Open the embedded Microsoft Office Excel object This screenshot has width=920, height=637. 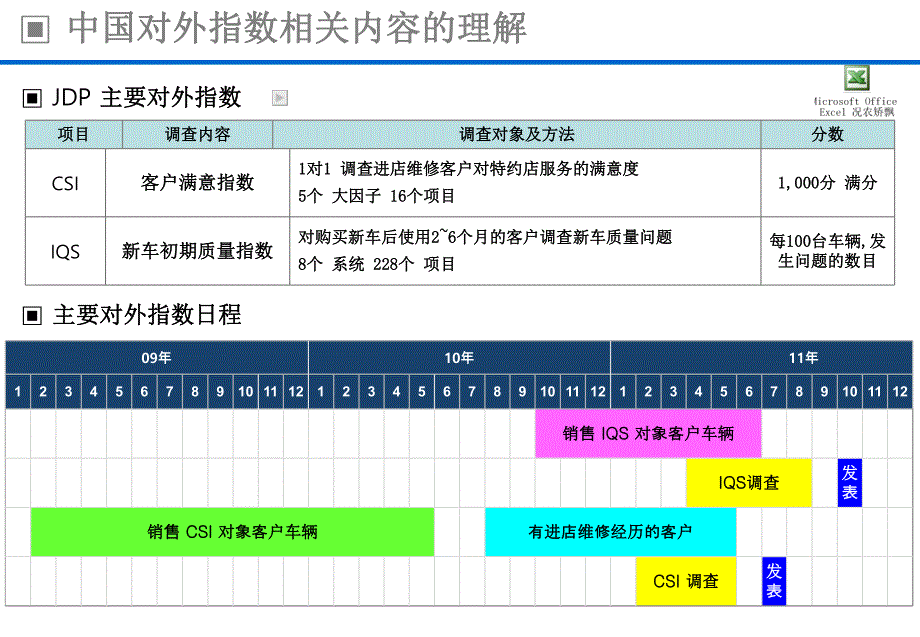855,78
